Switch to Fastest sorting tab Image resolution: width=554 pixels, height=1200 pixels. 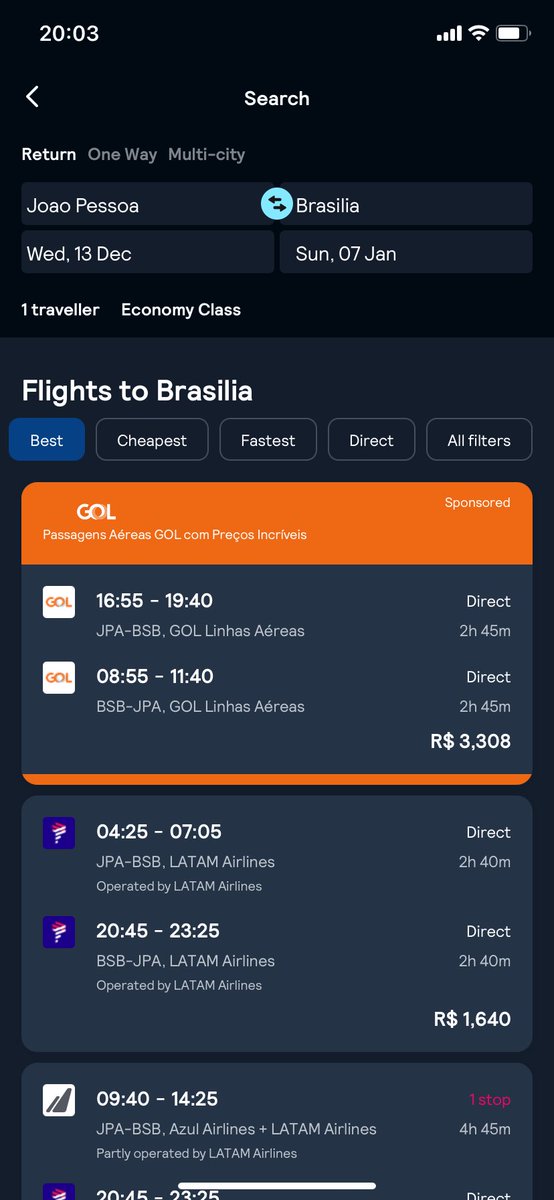pyautogui.click(x=268, y=440)
